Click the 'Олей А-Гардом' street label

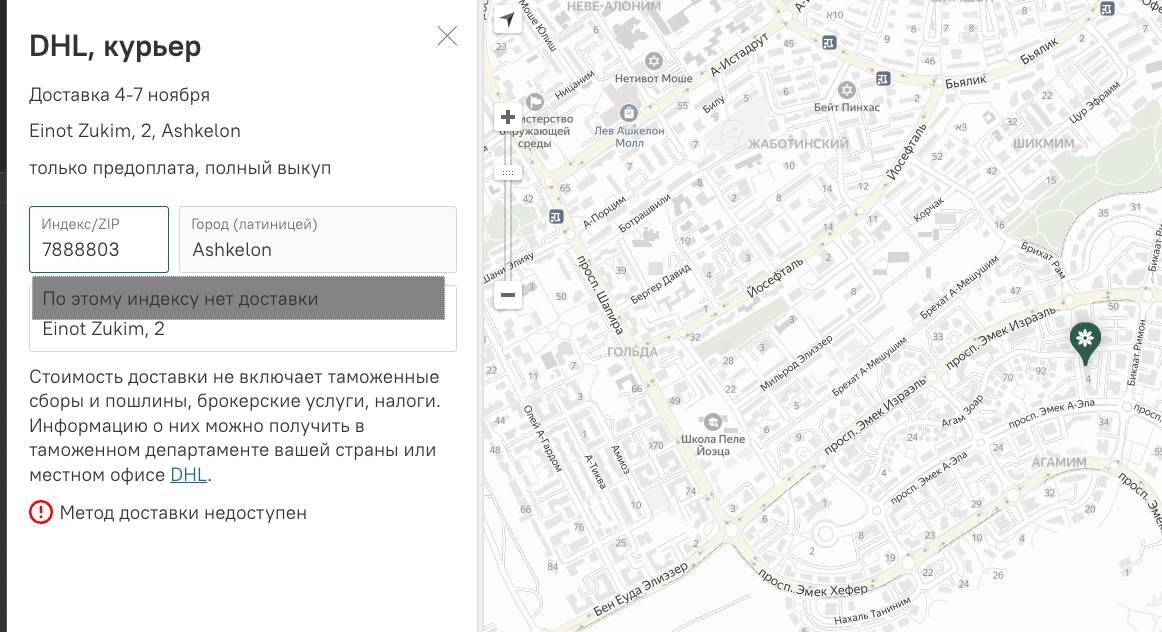tap(542, 439)
